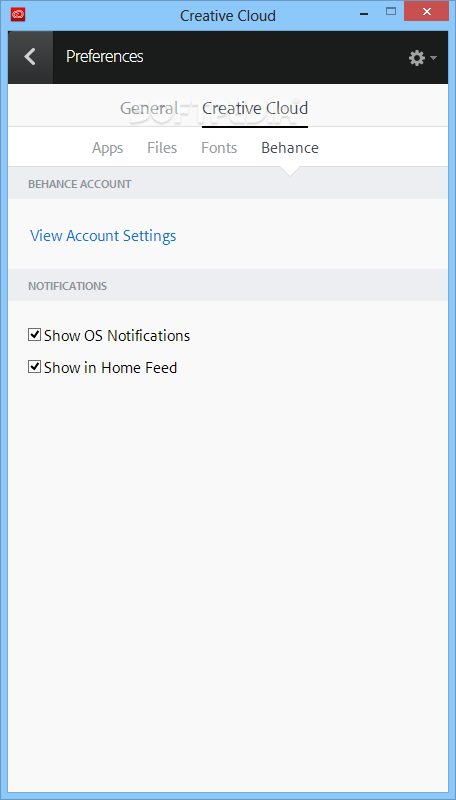Open the Apps sub-tab

coord(107,148)
